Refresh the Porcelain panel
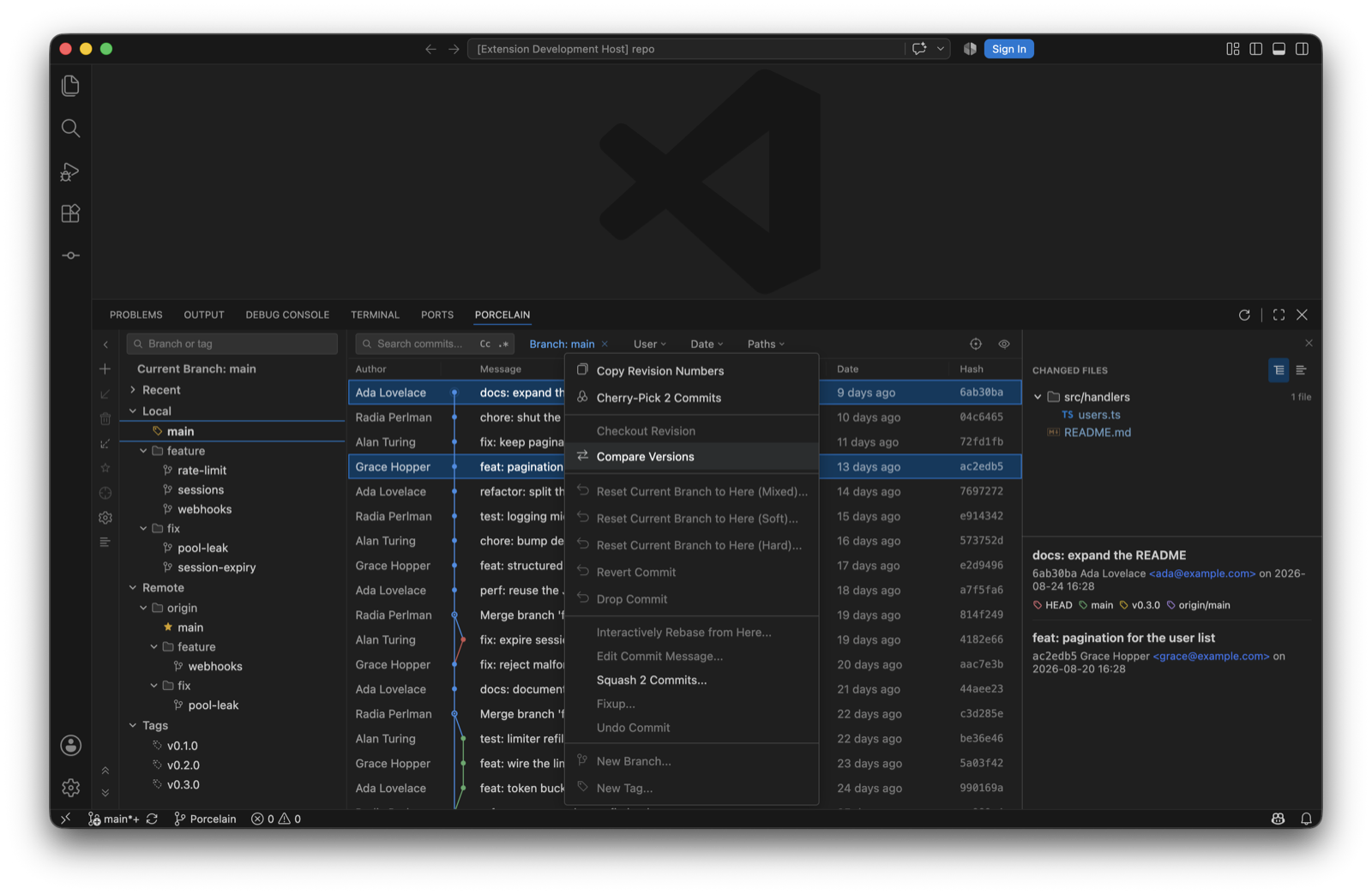 [1244, 315]
